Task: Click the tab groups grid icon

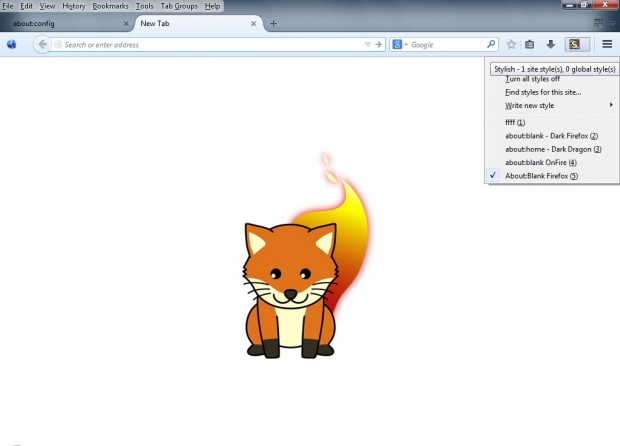Action: coord(599,23)
